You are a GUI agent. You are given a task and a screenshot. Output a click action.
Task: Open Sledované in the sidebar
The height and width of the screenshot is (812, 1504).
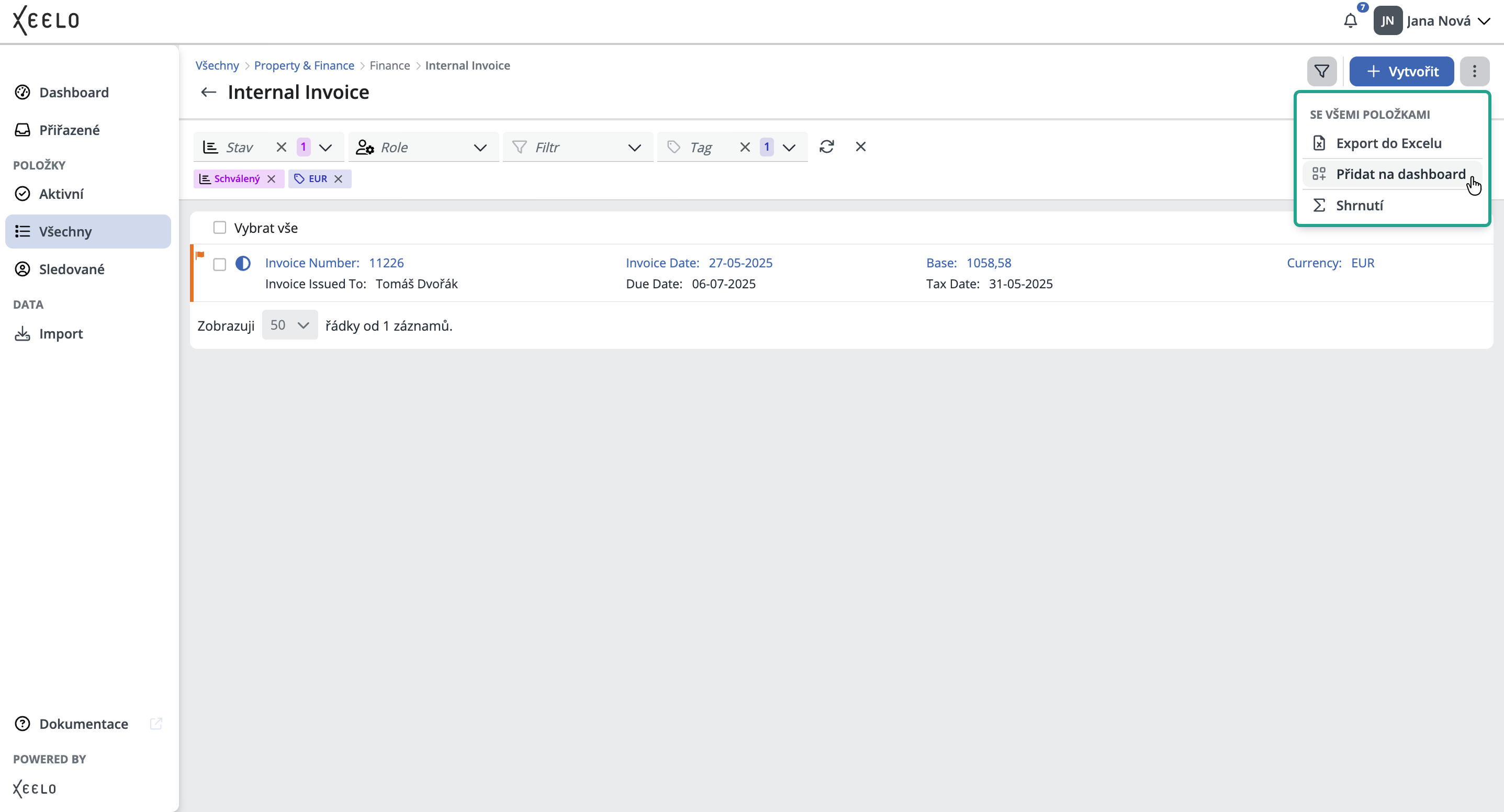(88, 269)
